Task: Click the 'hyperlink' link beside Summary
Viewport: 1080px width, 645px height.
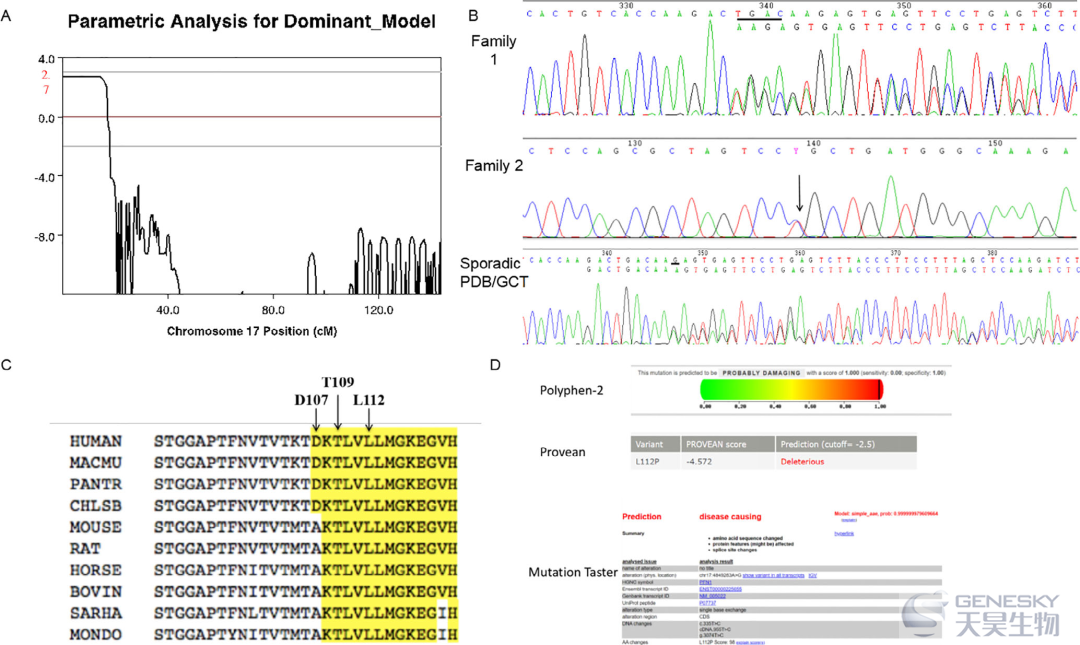Action: (844, 533)
